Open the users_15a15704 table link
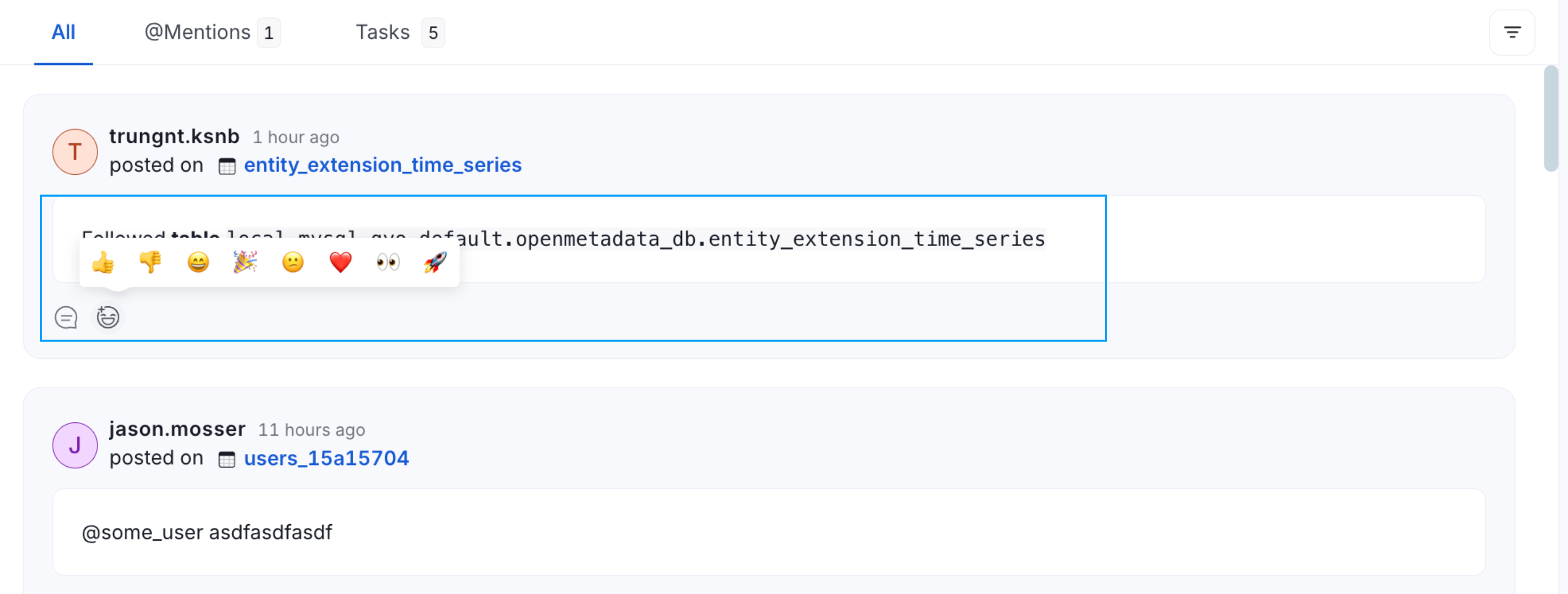Image resolution: width=1568 pixels, height=594 pixels. tap(326, 458)
